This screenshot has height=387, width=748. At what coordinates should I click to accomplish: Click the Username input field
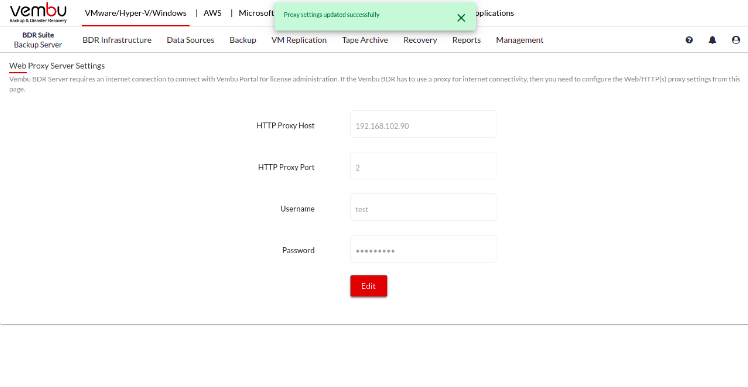click(423, 207)
